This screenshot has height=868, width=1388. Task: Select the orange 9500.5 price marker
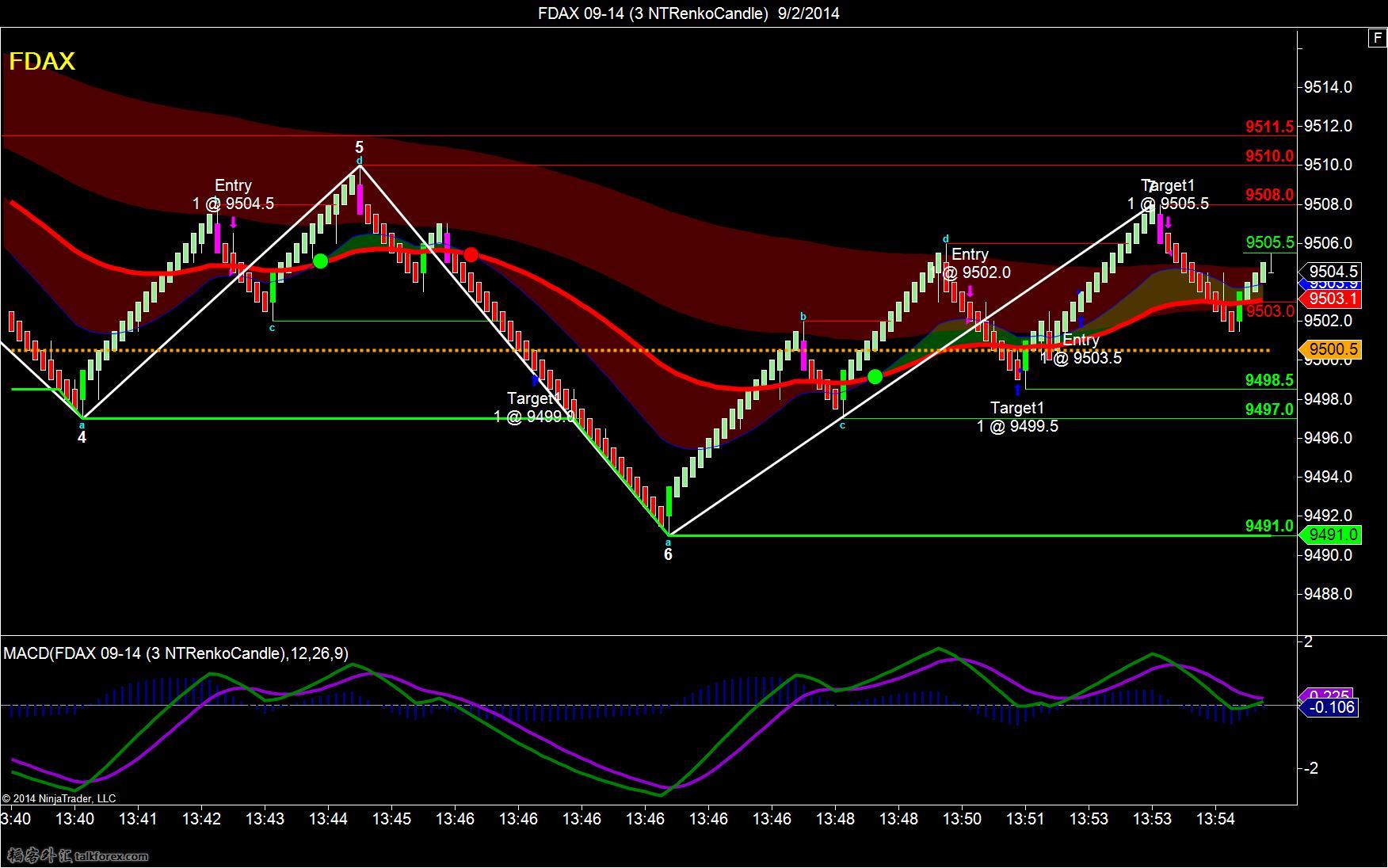pos(1330,349)
